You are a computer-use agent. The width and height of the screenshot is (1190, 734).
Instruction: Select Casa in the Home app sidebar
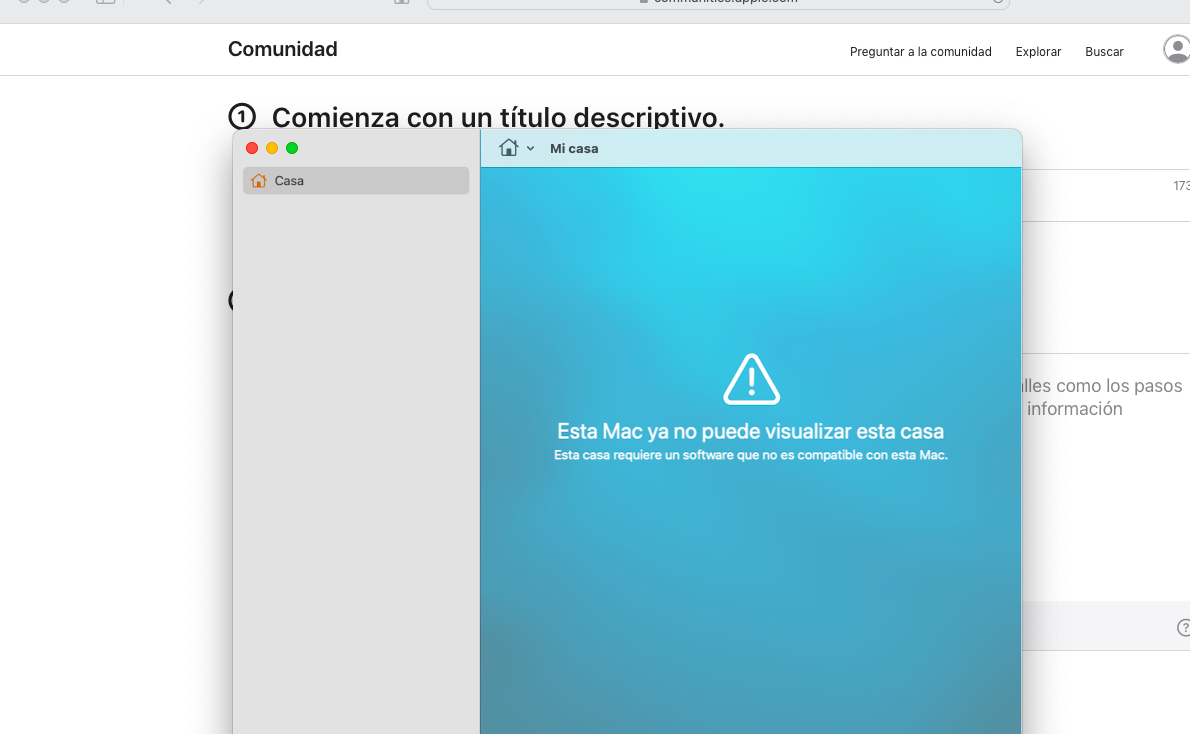pyautogui.click(x=356, y=181)
